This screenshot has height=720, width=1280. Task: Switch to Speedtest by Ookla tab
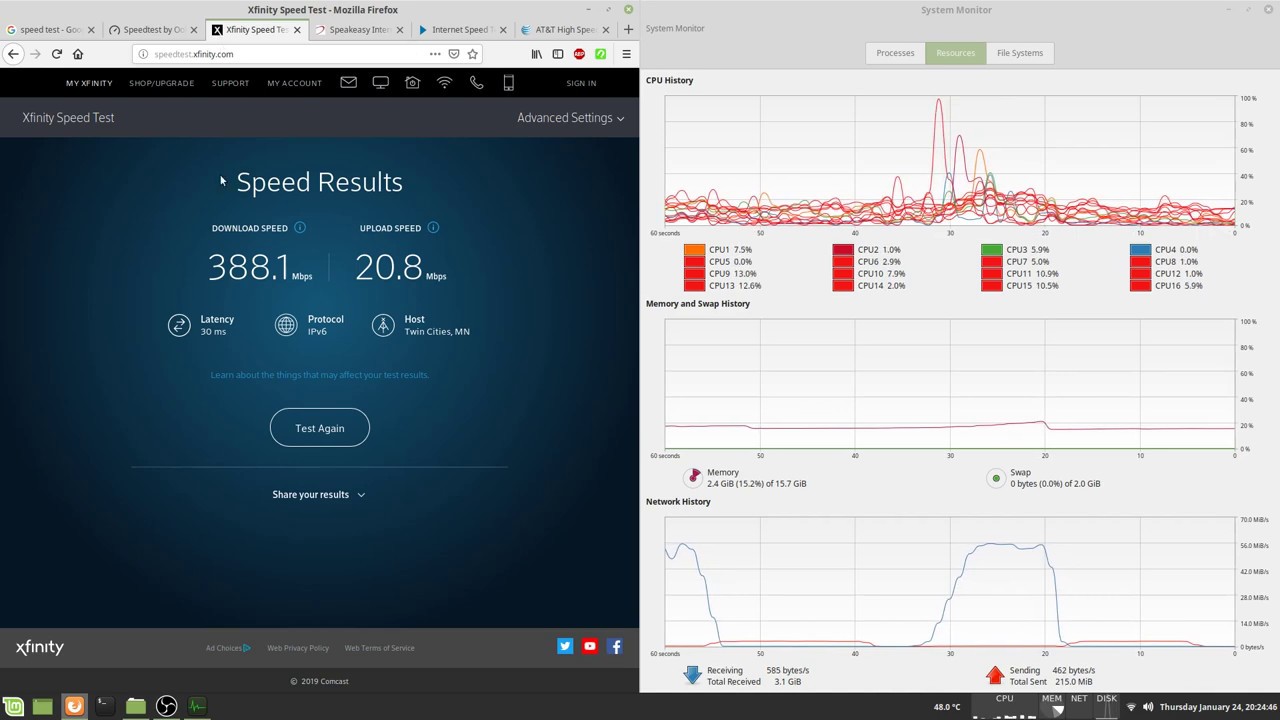click(x=152, y=29)
